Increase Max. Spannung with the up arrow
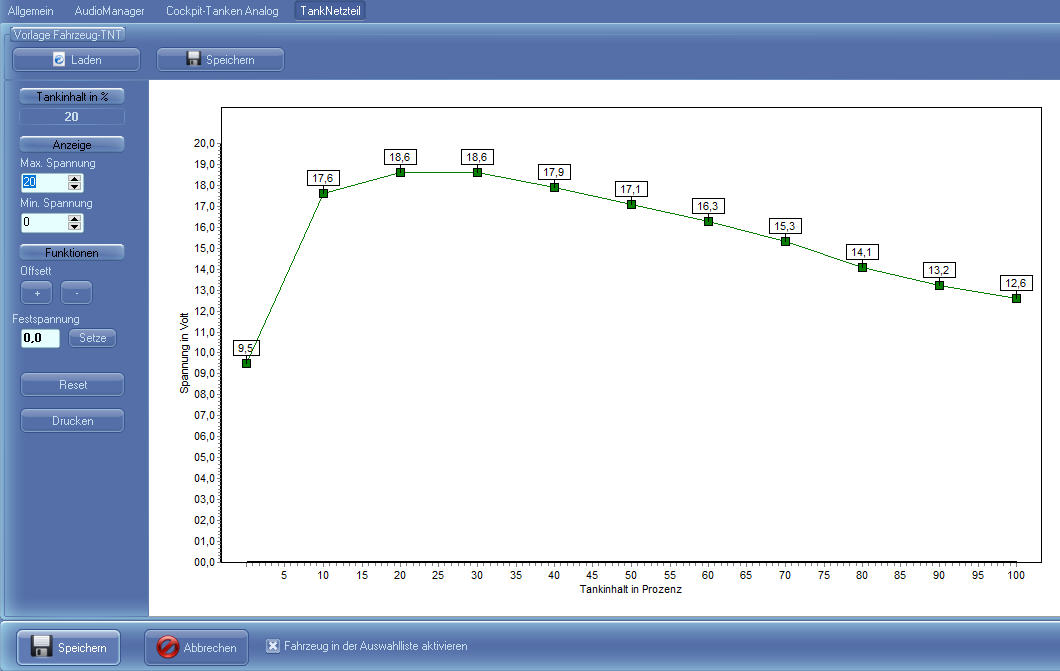This screenshot has width=1060, height=671. 74,179
